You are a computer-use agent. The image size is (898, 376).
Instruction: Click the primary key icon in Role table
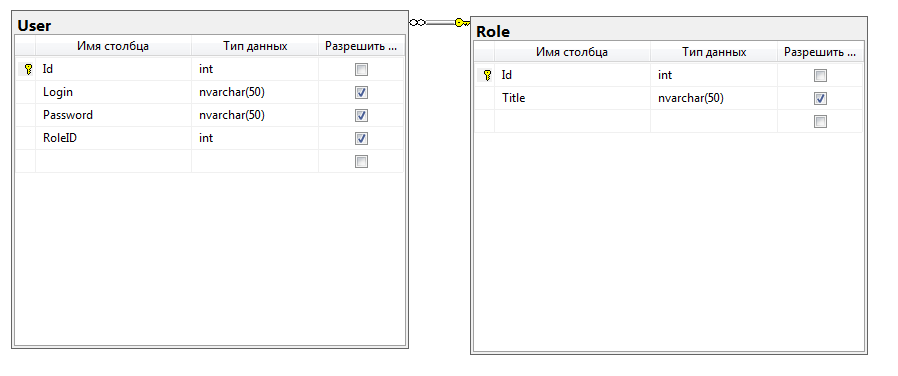click(x=487, y=75)
